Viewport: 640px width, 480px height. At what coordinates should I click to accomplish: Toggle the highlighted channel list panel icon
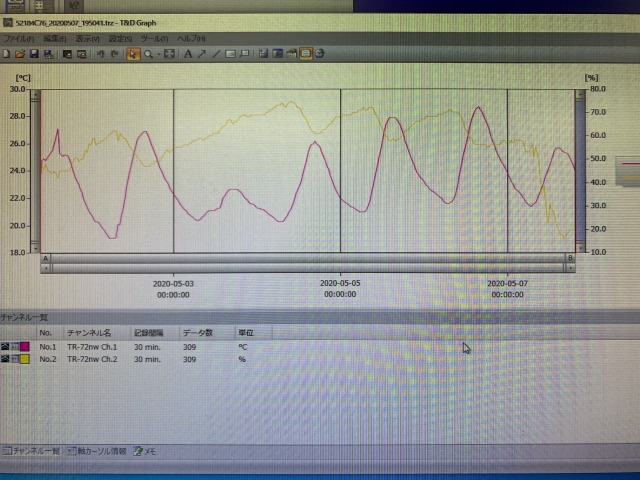(306, 54)
